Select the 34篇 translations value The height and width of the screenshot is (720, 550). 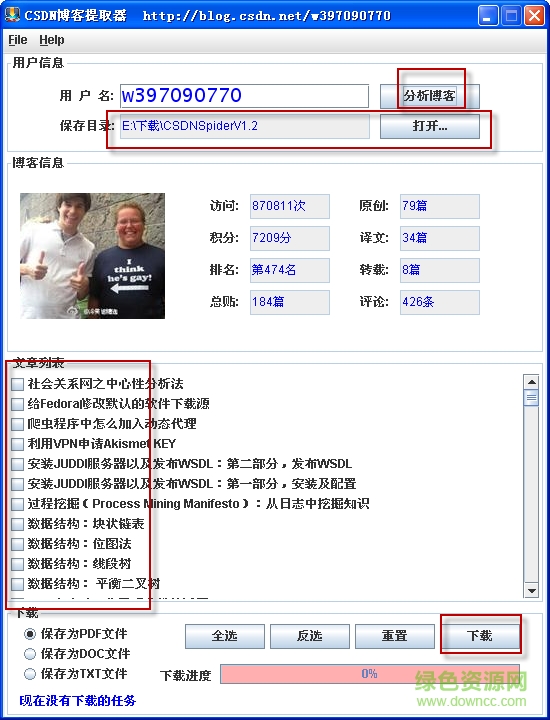coord(440,238)
